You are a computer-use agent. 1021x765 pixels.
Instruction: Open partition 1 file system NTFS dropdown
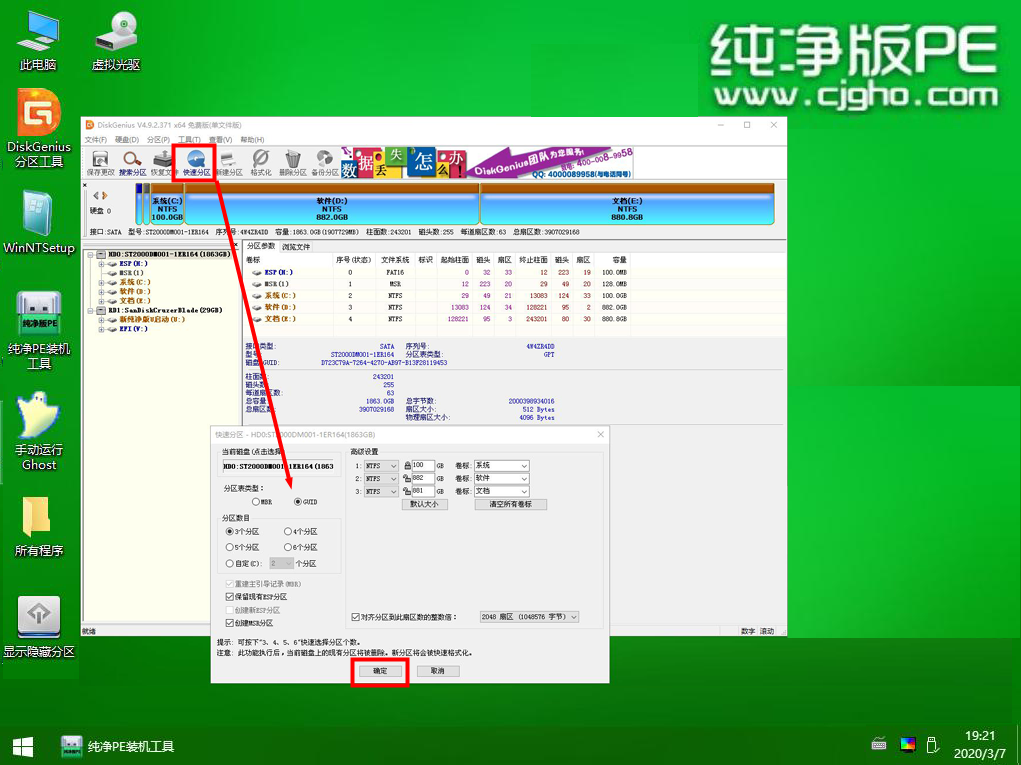[x=381, y=466]
